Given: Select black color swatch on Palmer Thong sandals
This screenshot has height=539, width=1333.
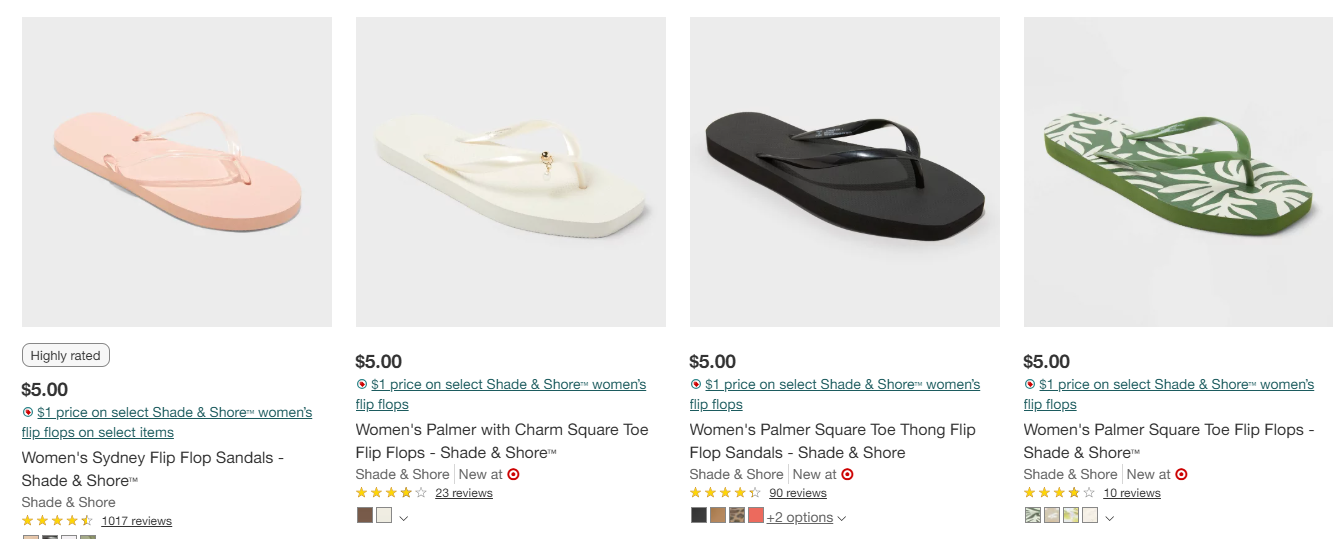Looking at the screenshot, I should tap(699, 516).
